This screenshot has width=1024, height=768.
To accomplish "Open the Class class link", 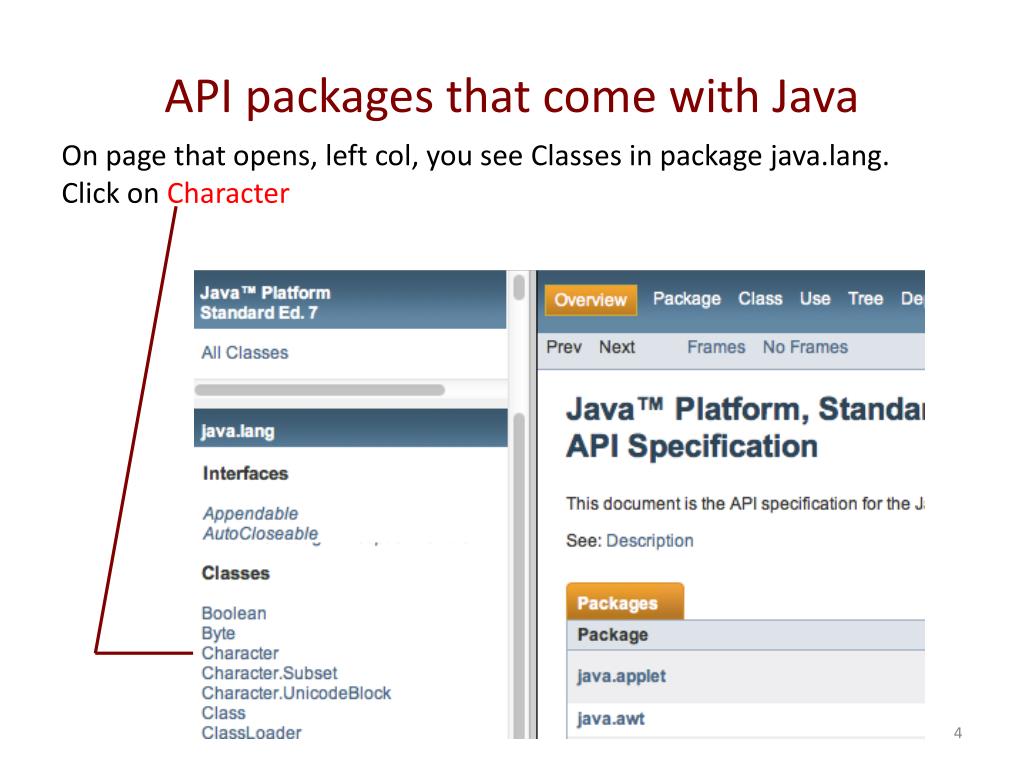I will pyautogui.click(x=223, y=713).
